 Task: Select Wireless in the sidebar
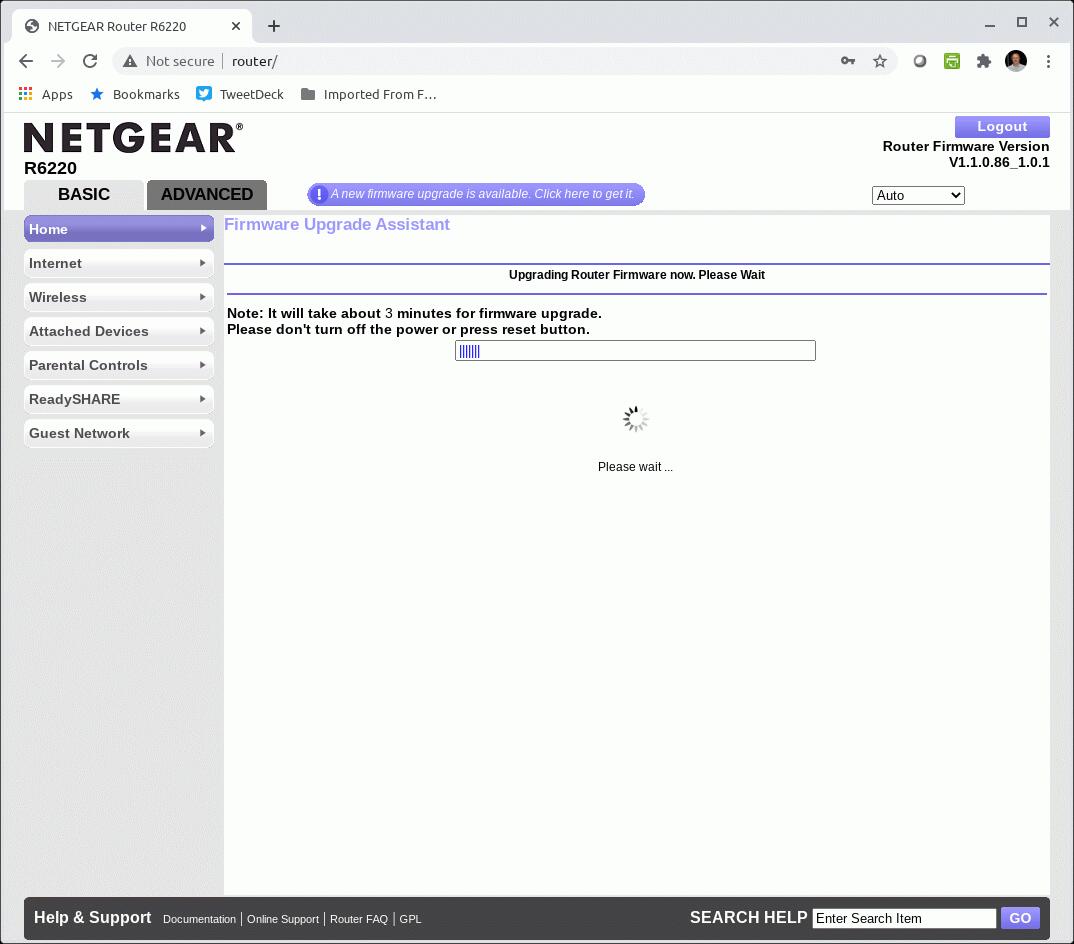pos(118,297)
